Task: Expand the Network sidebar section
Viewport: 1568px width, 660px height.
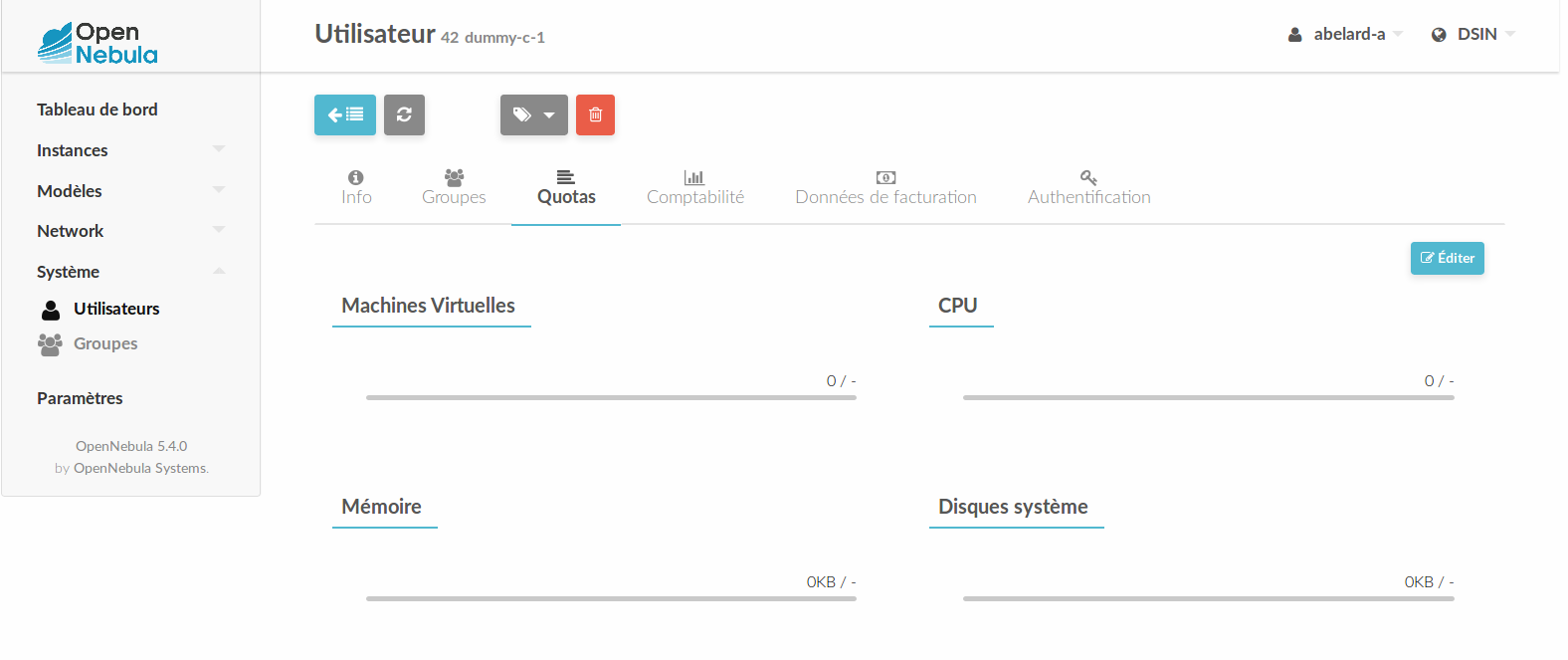Action: (x=129, y=231)
